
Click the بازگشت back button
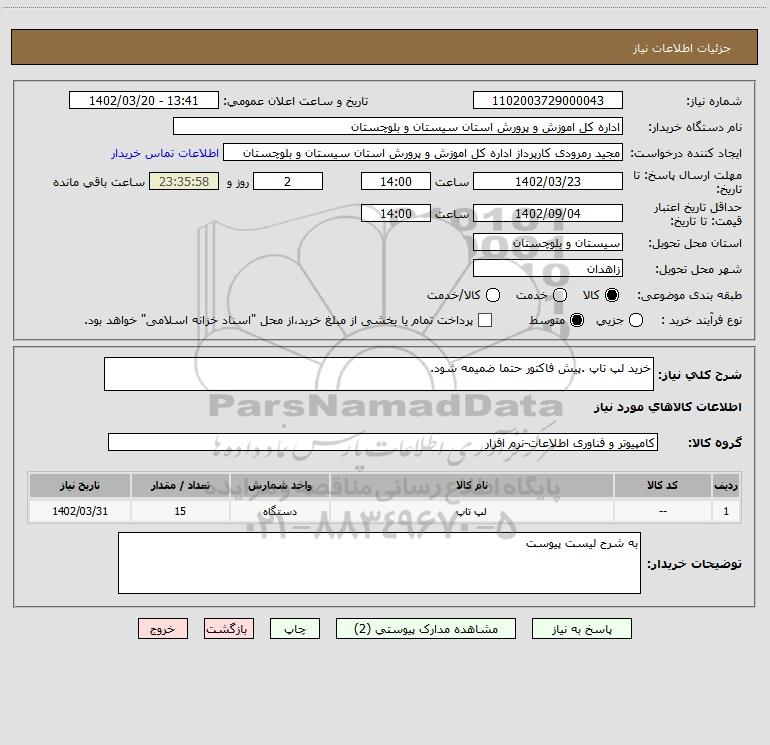(x=229, y=629)
